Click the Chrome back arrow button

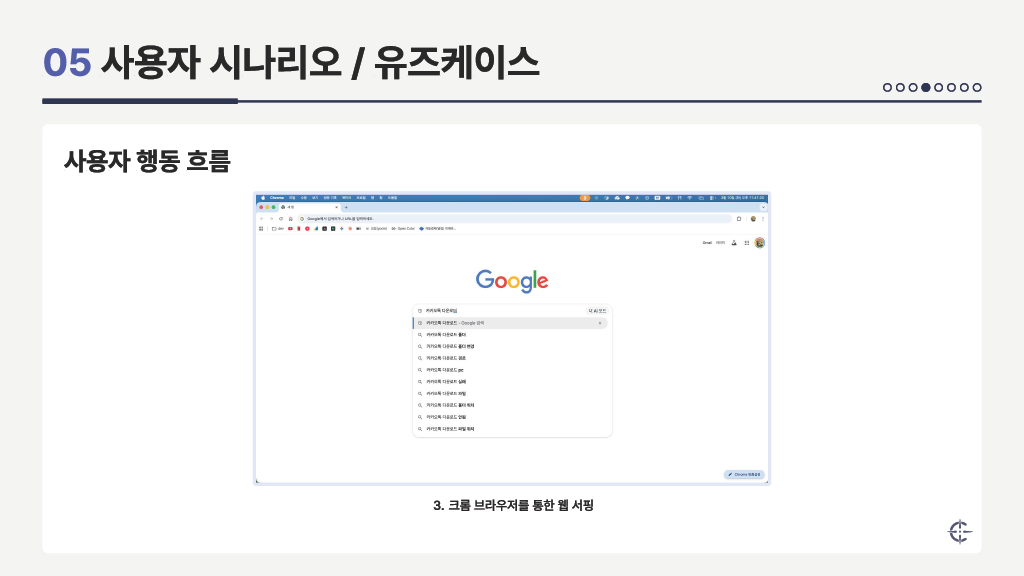[x=261, y=218]
